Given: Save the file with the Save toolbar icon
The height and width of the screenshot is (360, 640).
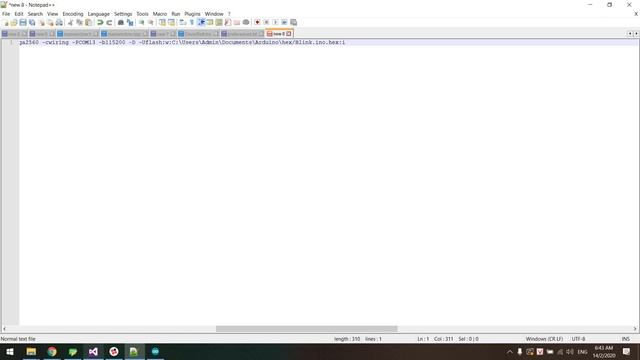Looking at the screenshot, I should tap(23, 22).
